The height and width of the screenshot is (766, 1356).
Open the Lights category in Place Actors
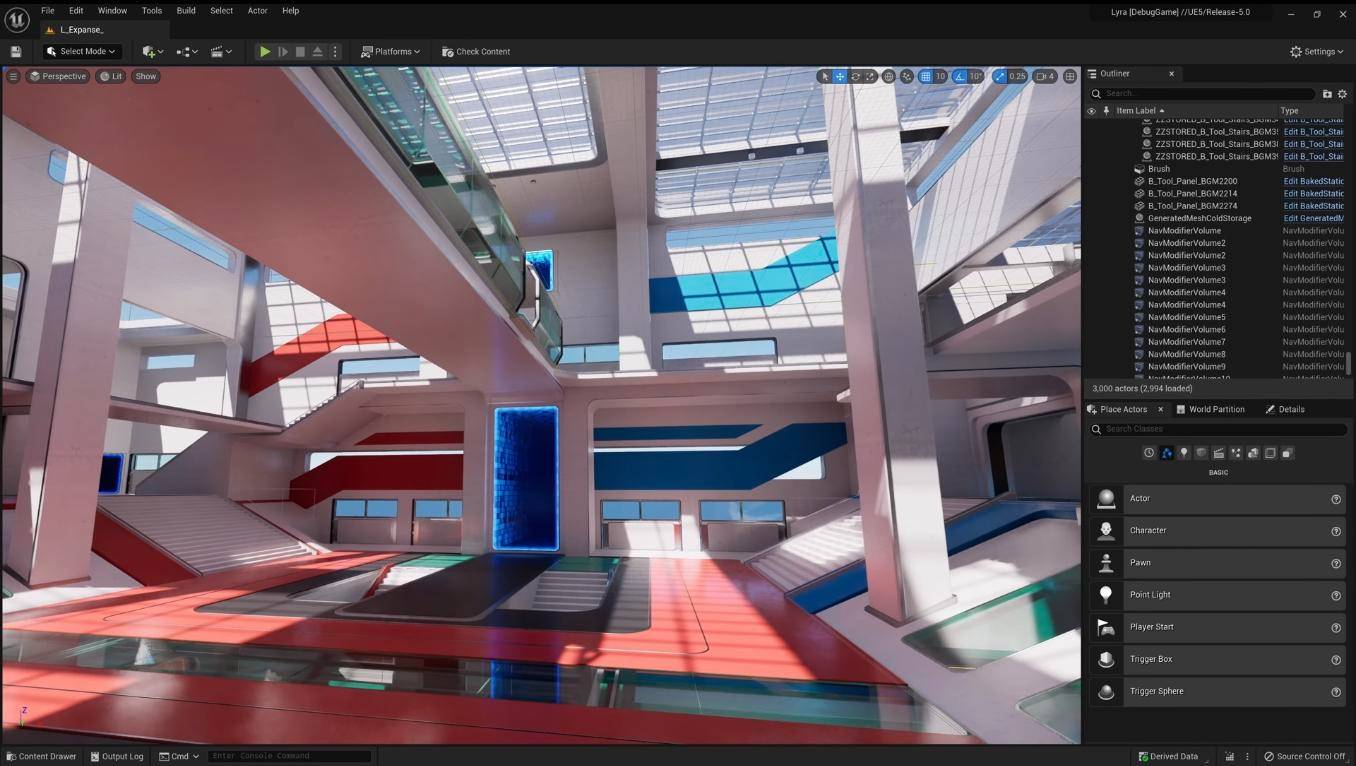click(1184, 453)
